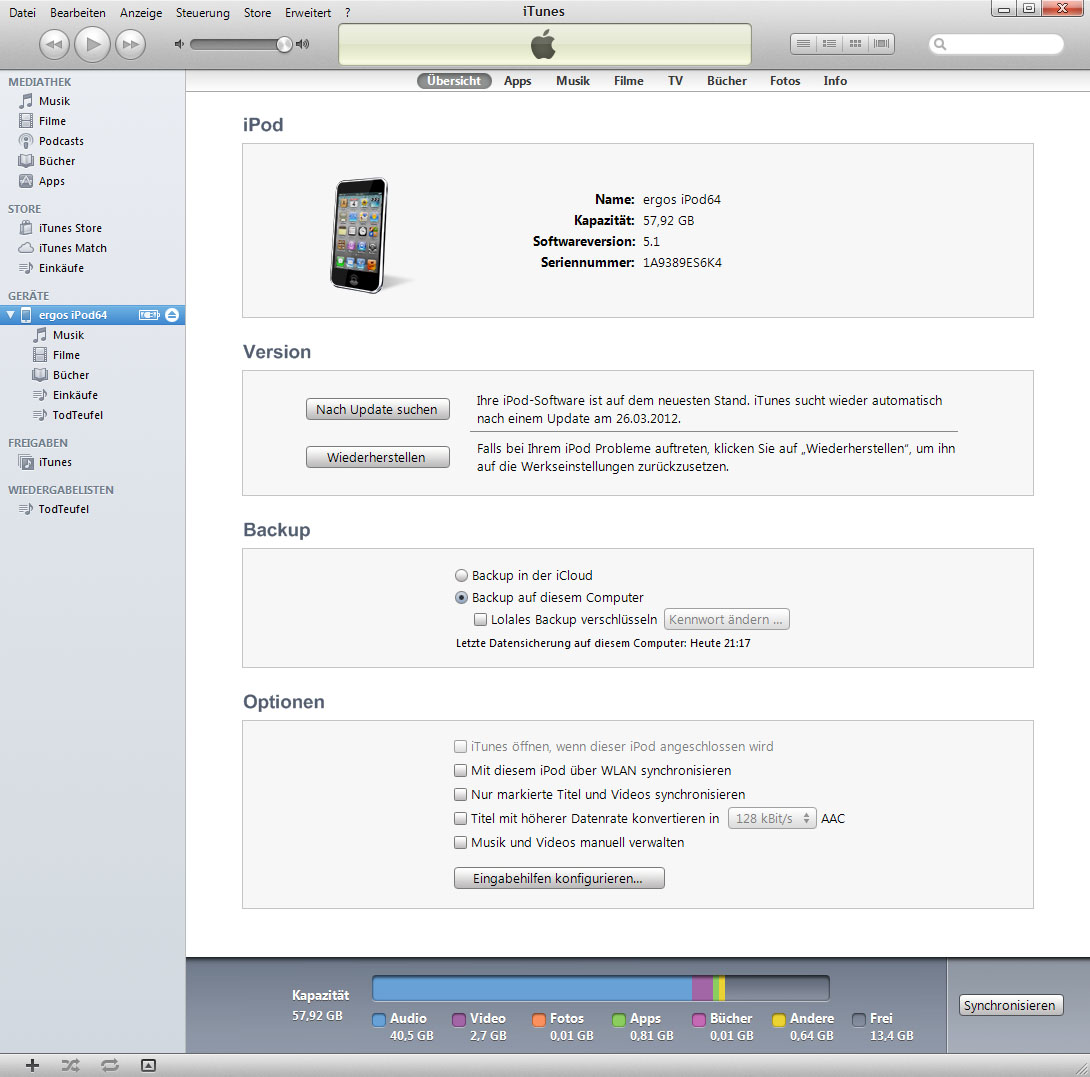The height and width of the screenshot is (1077, 1090).
Task: Switch to Cover Flow view icon
Action: coord(881,44)
